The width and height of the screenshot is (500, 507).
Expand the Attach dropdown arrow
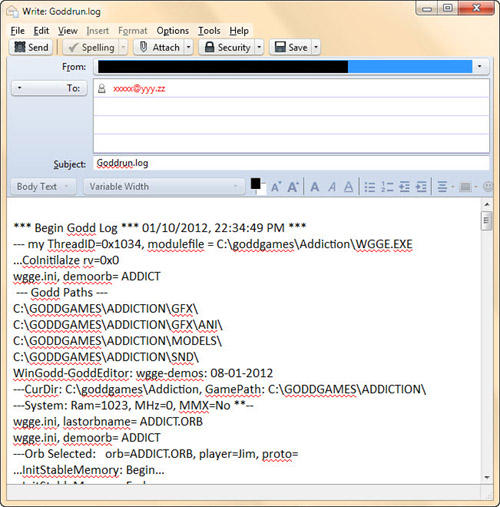[189, 47]
